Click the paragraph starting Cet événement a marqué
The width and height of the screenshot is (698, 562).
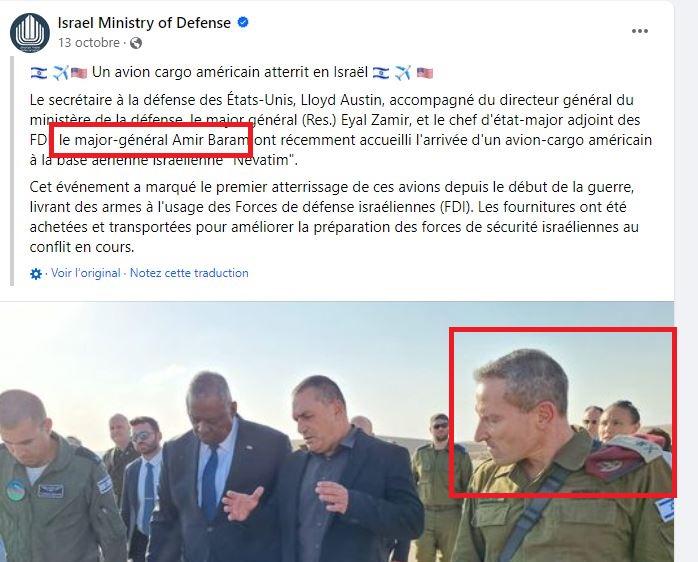pyautogui.click(x=334, y=217)
